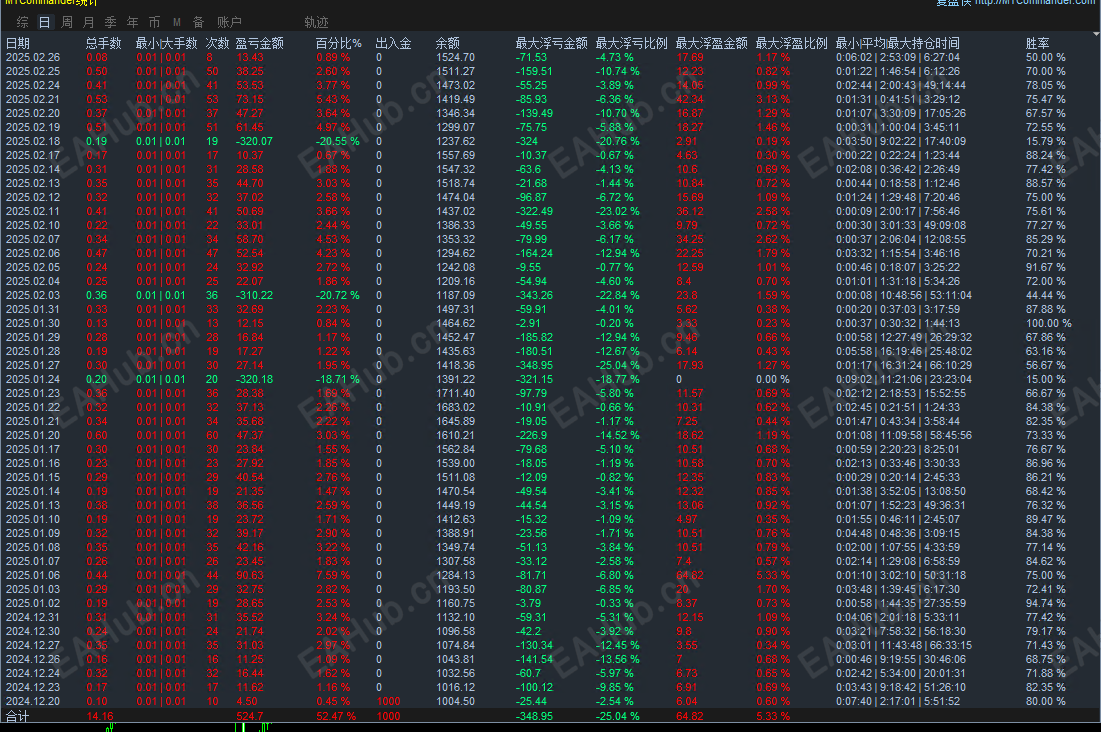Click balance value 1711.40

point(456,393)
